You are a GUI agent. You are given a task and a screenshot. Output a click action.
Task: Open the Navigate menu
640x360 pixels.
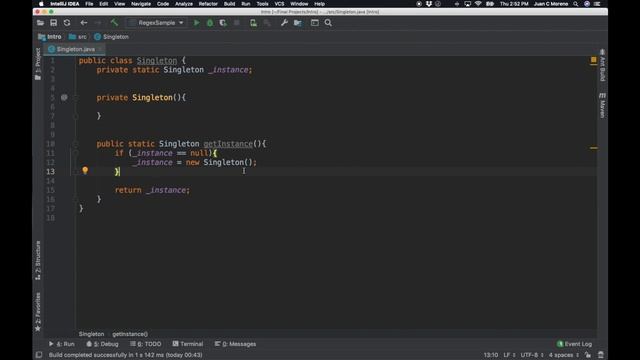coord(141,4)
